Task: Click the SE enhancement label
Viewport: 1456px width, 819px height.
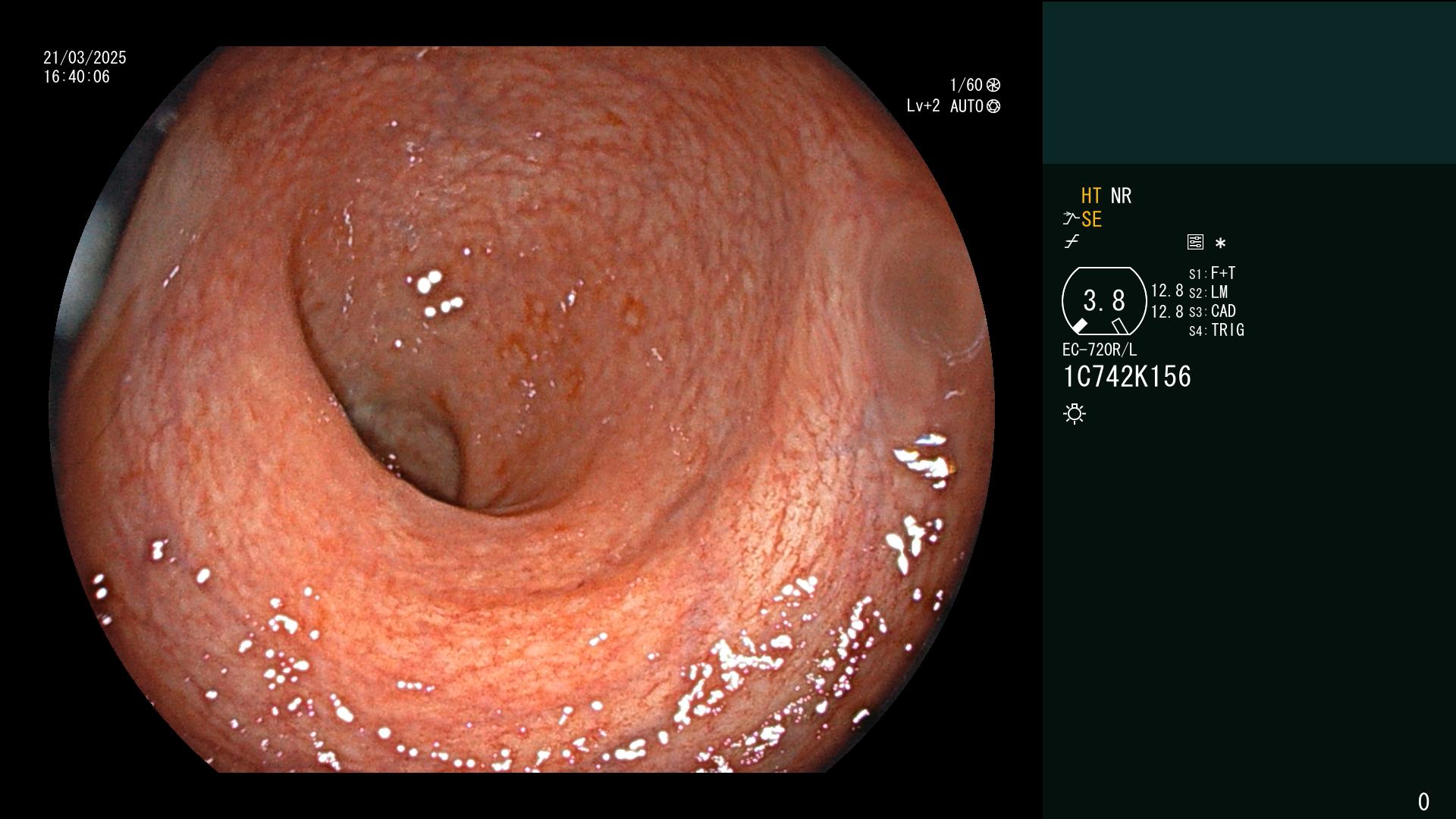Action: pos(1091,219)
